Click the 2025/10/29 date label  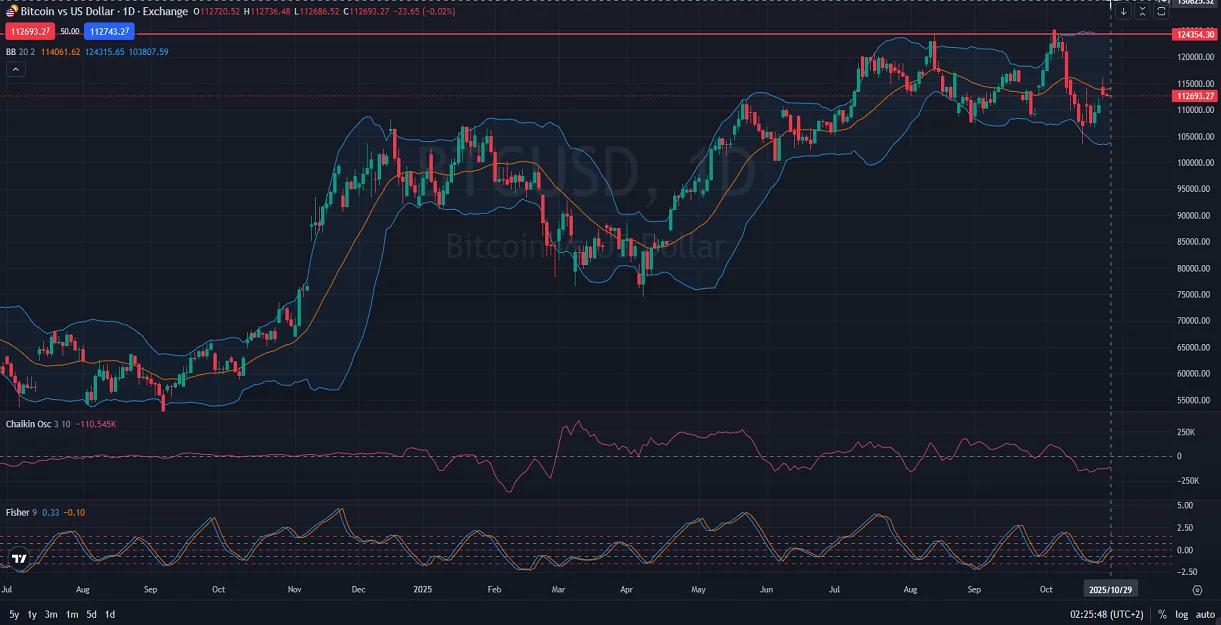click(x=1109, y=589)
